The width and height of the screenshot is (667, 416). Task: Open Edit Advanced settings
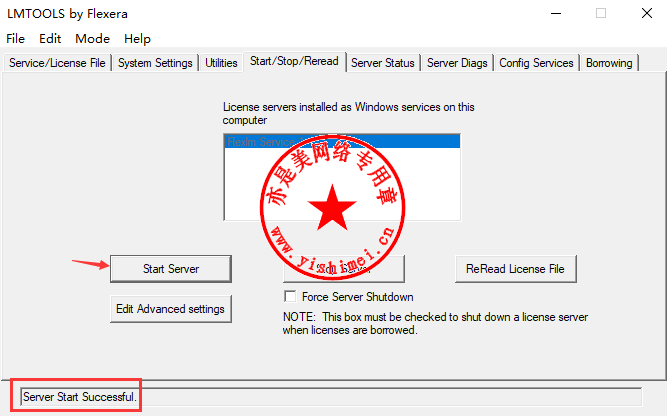tap(171, 309)
